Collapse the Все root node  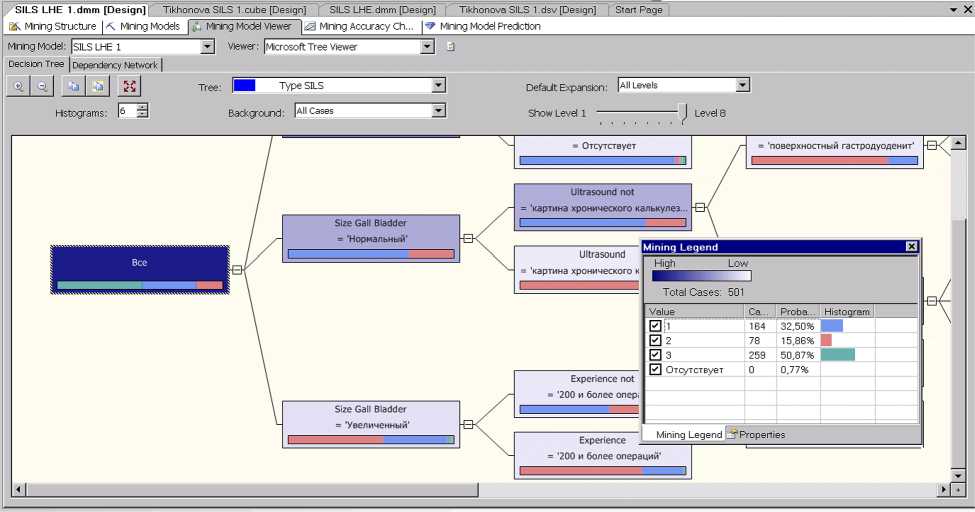tap(237, 269)
